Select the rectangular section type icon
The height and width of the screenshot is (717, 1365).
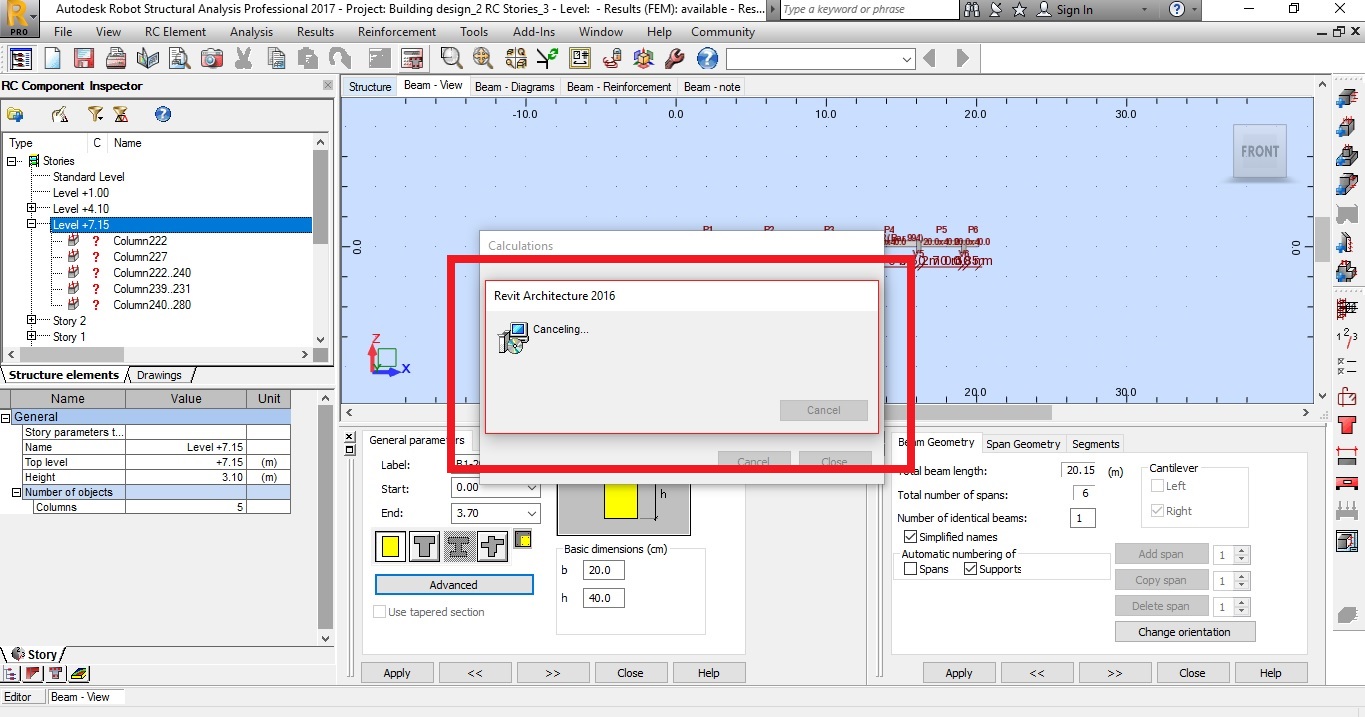[390, 547]
